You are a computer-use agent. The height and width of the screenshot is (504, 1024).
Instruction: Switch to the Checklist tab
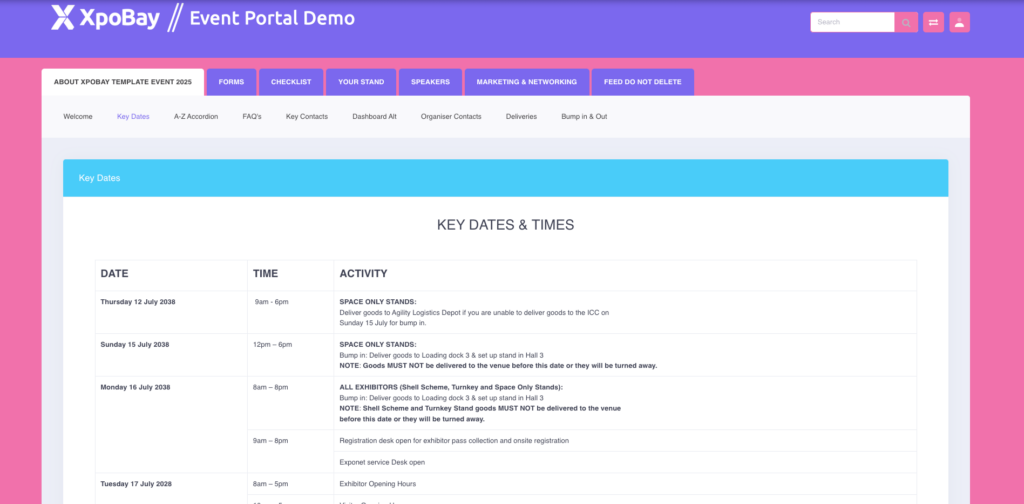tap(291, 82)
